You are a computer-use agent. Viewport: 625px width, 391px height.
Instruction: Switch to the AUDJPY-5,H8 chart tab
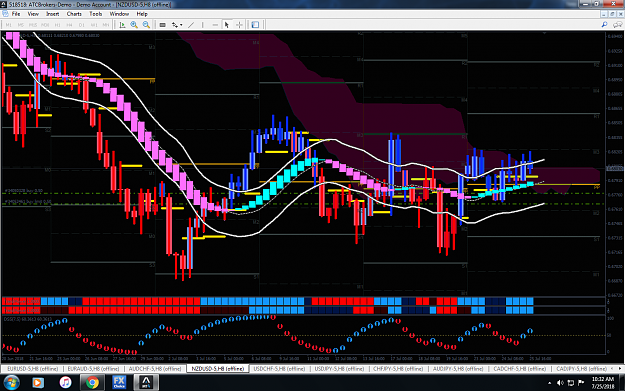click(x=458, y=369)
